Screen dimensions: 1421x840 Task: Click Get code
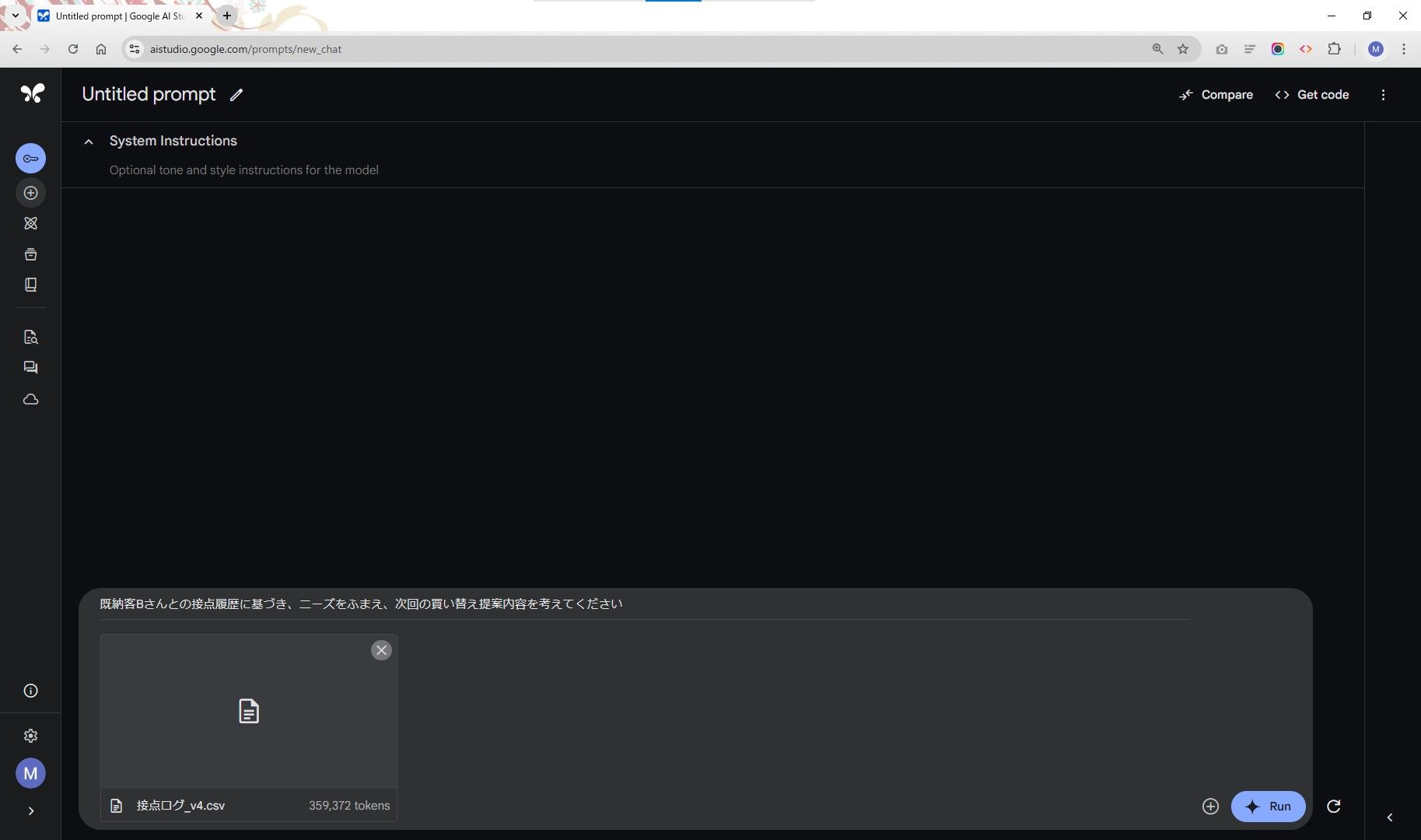(x=1312, y=95)
